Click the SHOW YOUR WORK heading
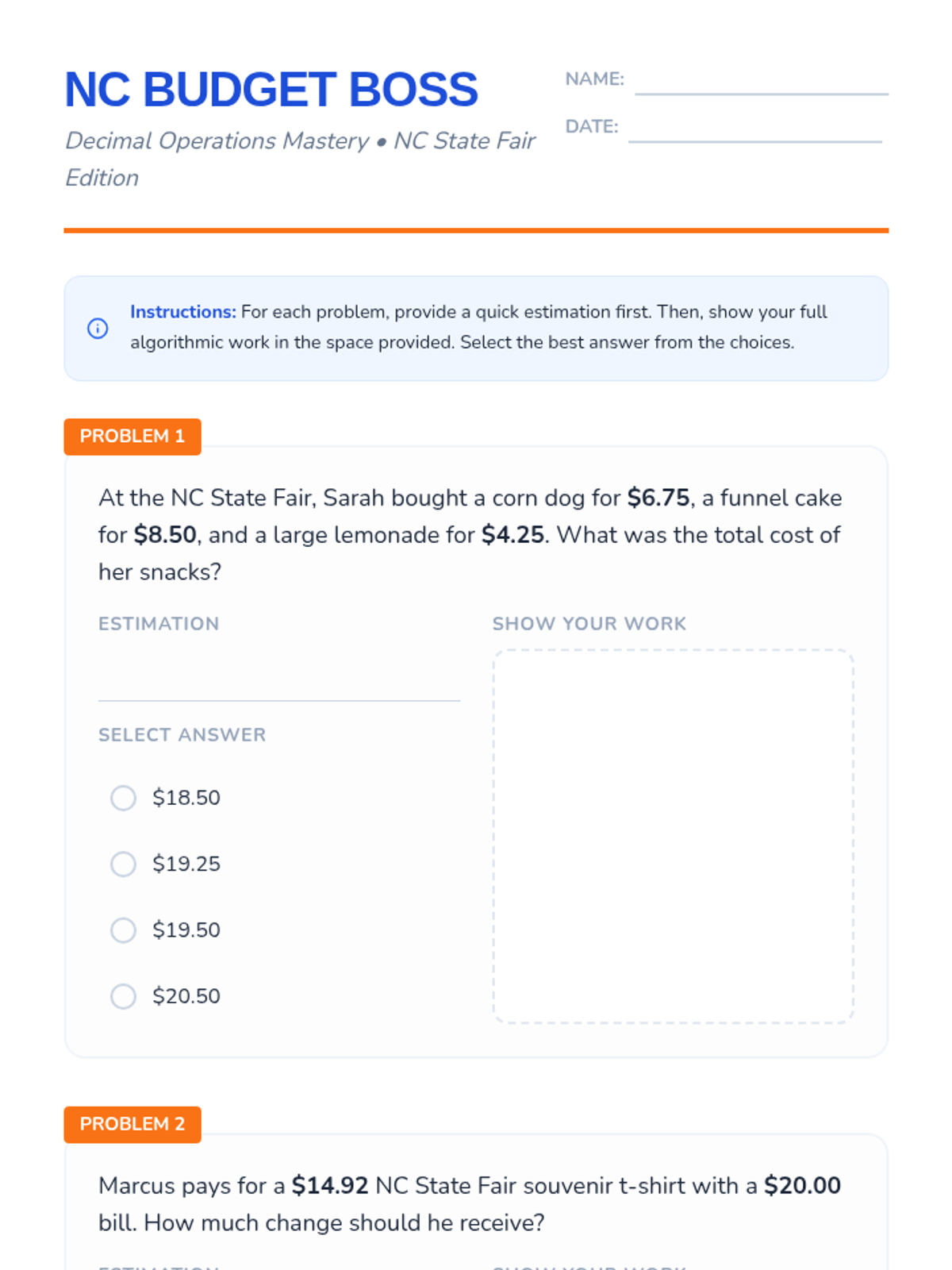This screenshot has height=1270, width=952. pos(589,624)
